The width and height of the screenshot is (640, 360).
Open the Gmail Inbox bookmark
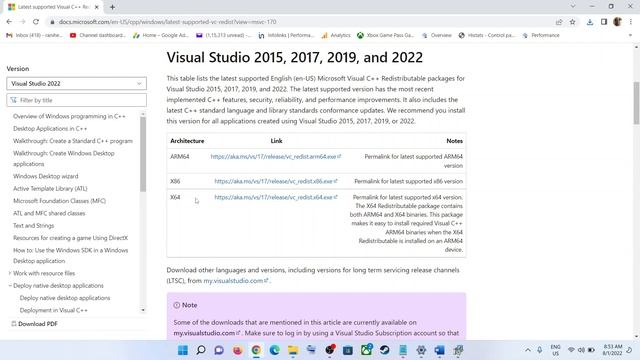[x=34, y=36]
